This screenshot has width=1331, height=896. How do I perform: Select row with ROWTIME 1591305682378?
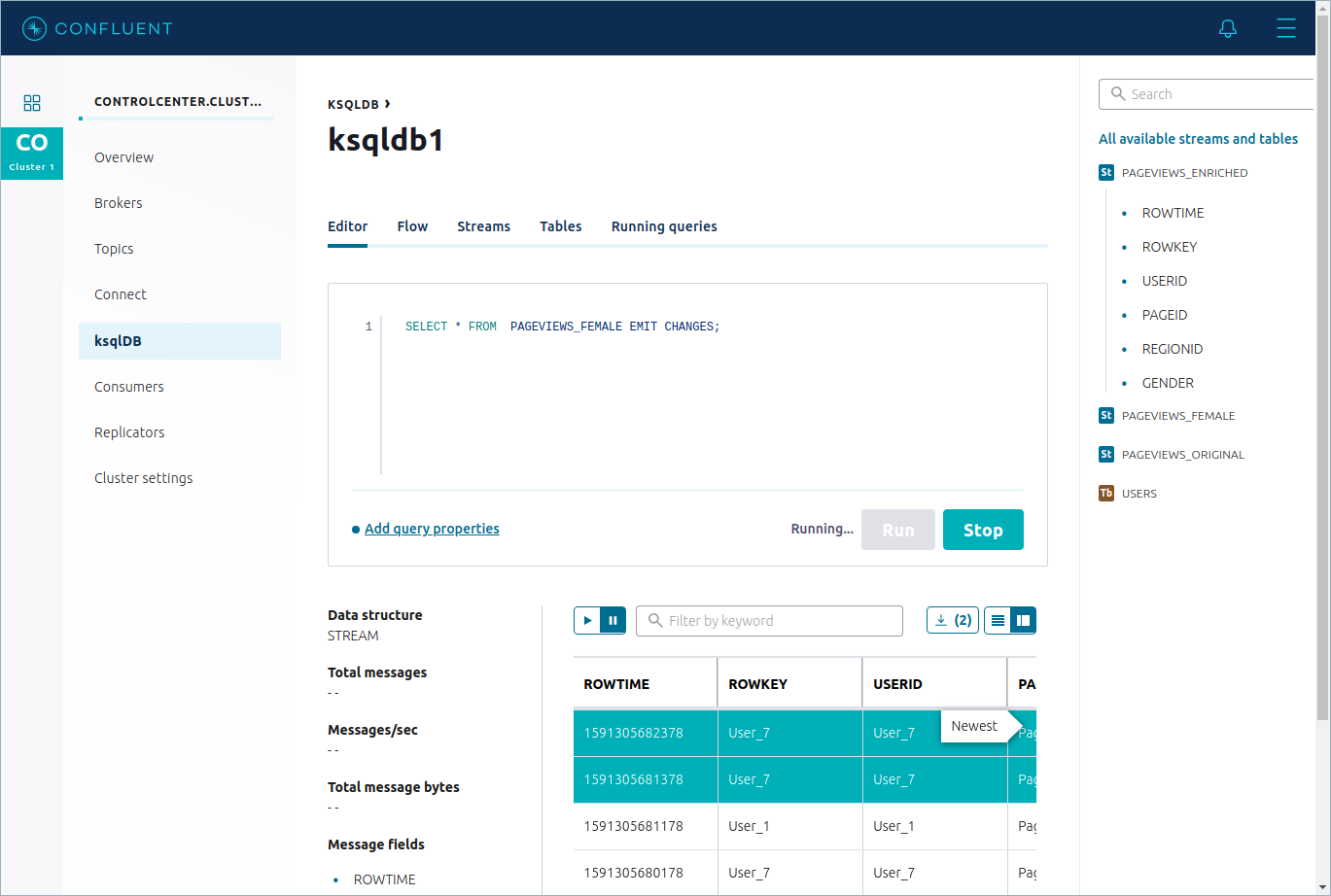(805, 733)
